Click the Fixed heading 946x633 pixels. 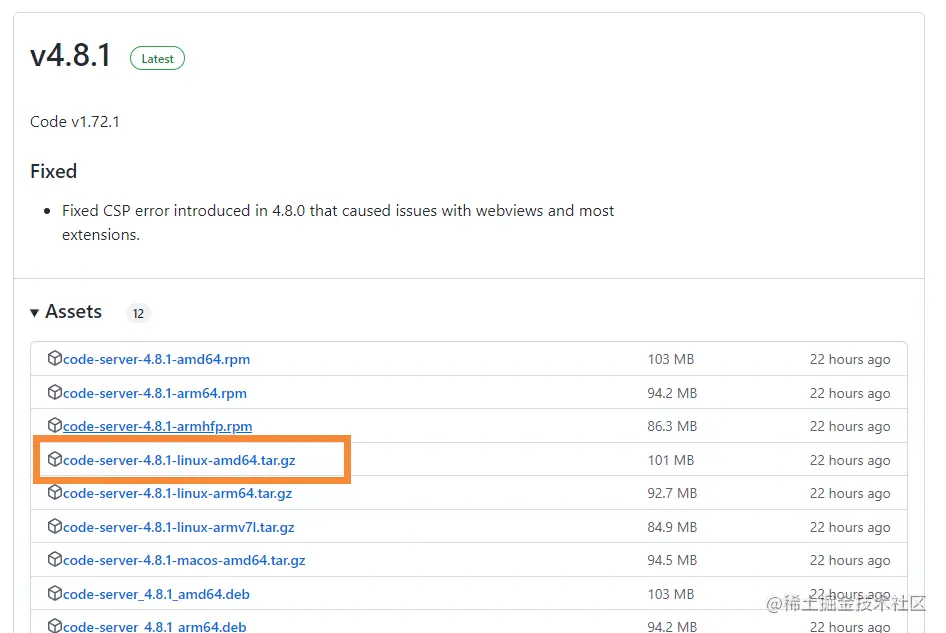(54, 171)
